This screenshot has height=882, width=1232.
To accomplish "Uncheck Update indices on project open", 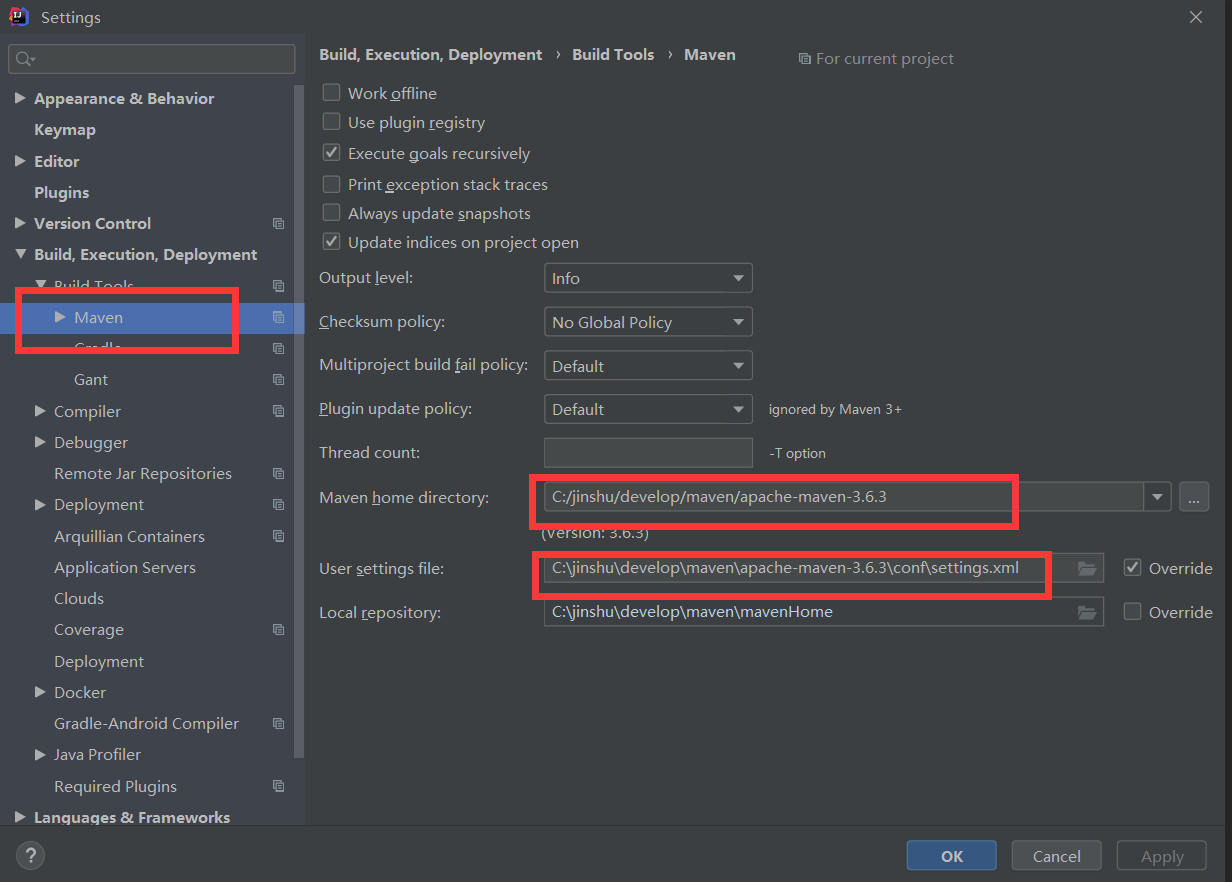I will pos(331,242).
